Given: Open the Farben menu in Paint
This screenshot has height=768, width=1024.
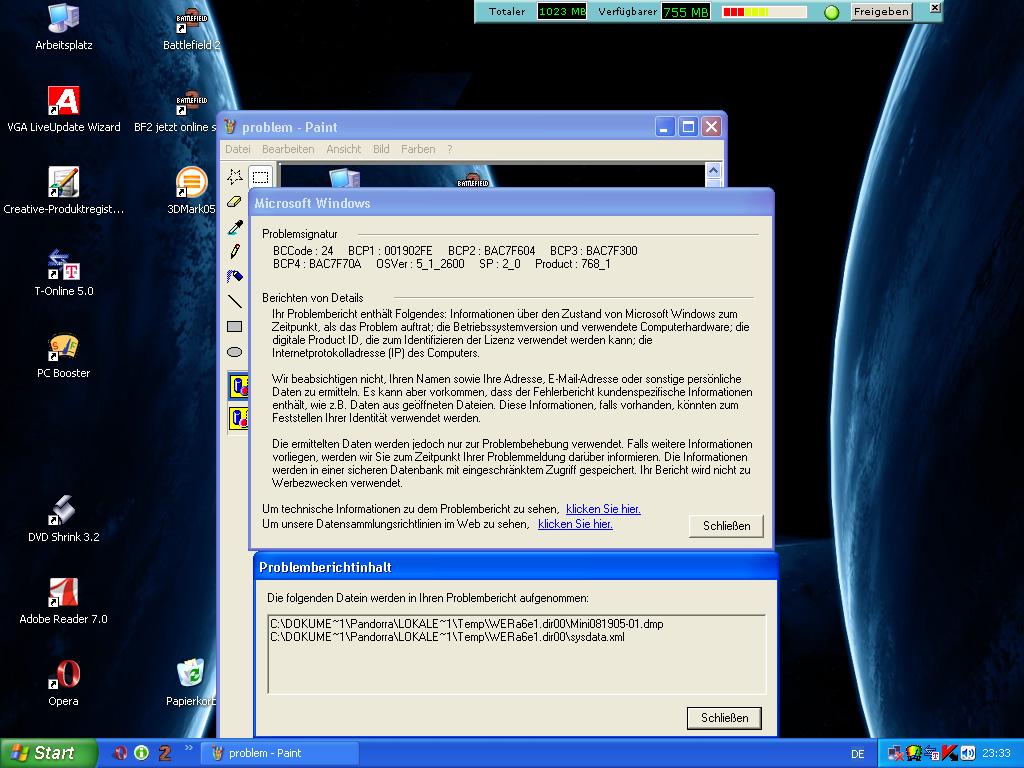Looking at the screenshot, I should 418,149.
